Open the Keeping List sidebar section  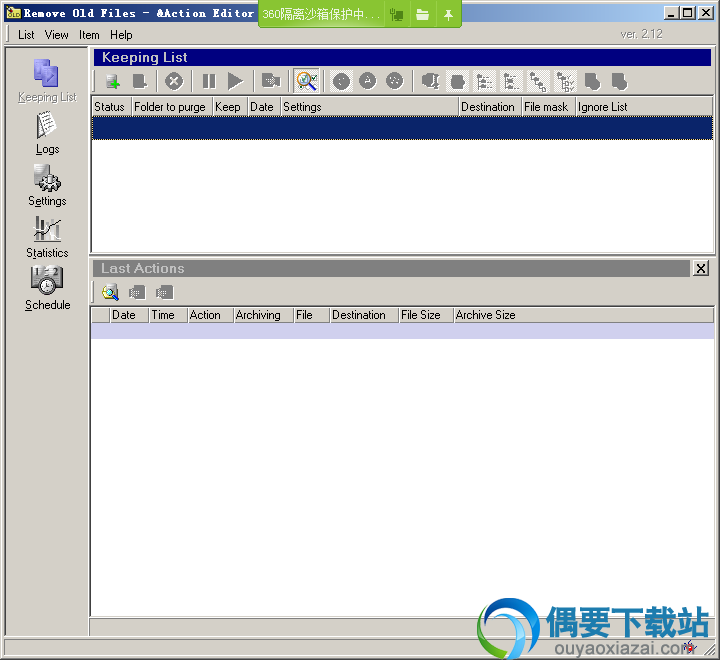47,81
